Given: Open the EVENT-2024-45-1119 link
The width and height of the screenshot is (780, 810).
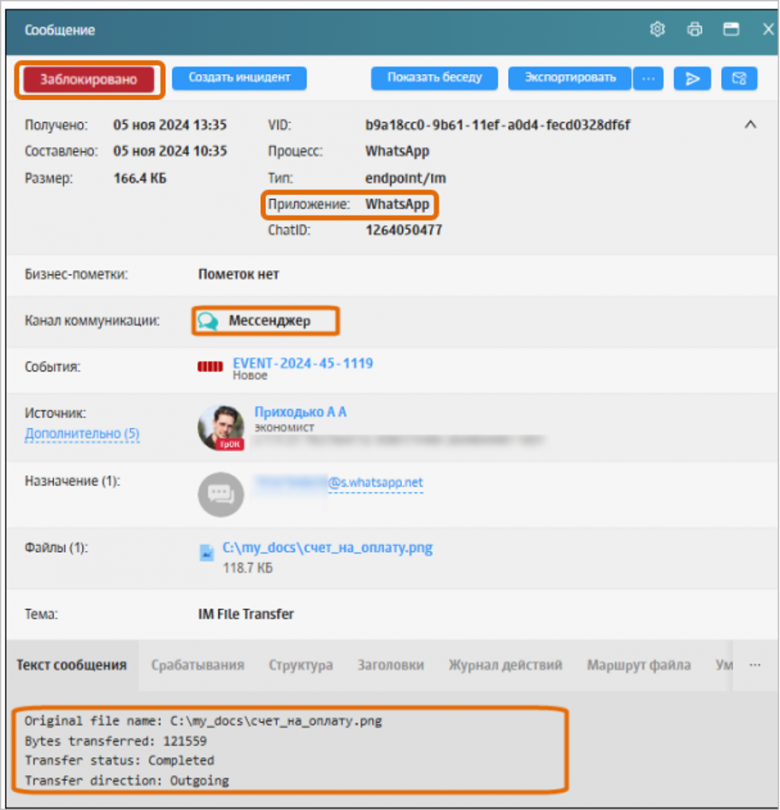Looking at the screenshot, I should point(302,363).
